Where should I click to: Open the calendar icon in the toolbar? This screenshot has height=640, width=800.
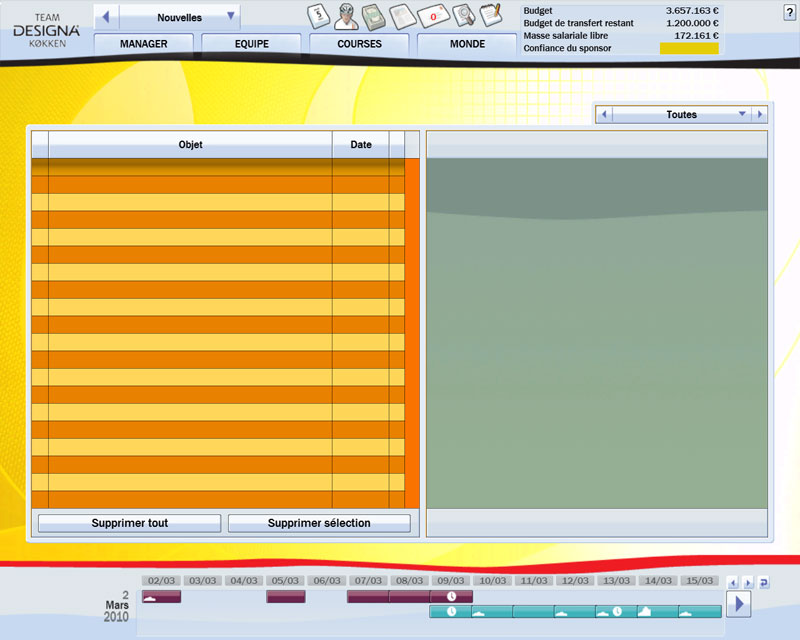click(318, 16)
